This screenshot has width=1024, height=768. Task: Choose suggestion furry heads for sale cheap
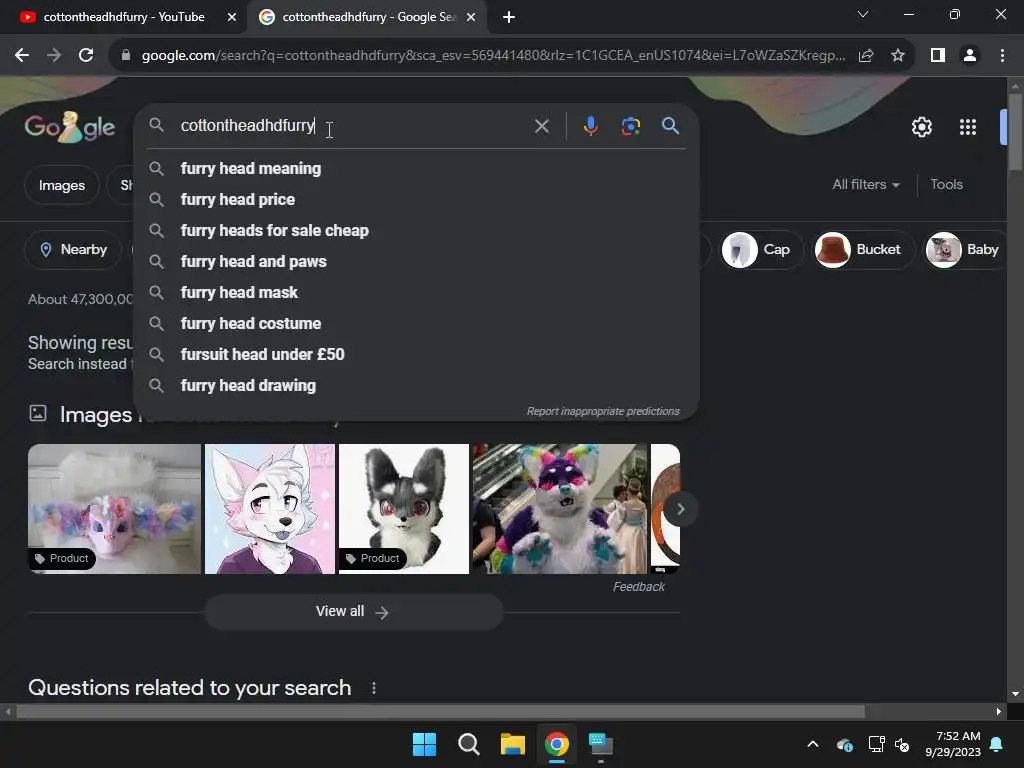pyautogui.click(x=416, y=231)
